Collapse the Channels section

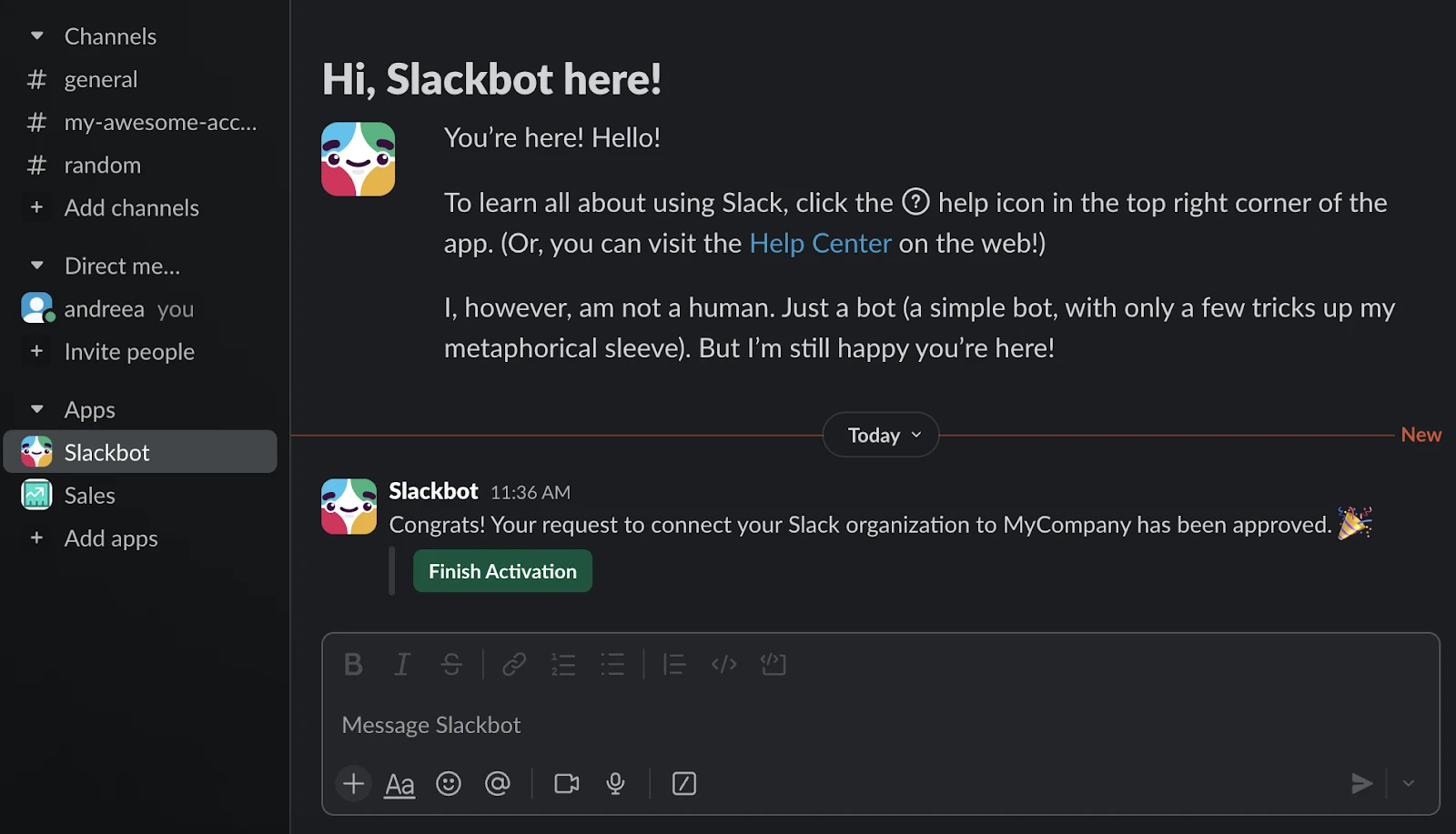pos(37,36)
